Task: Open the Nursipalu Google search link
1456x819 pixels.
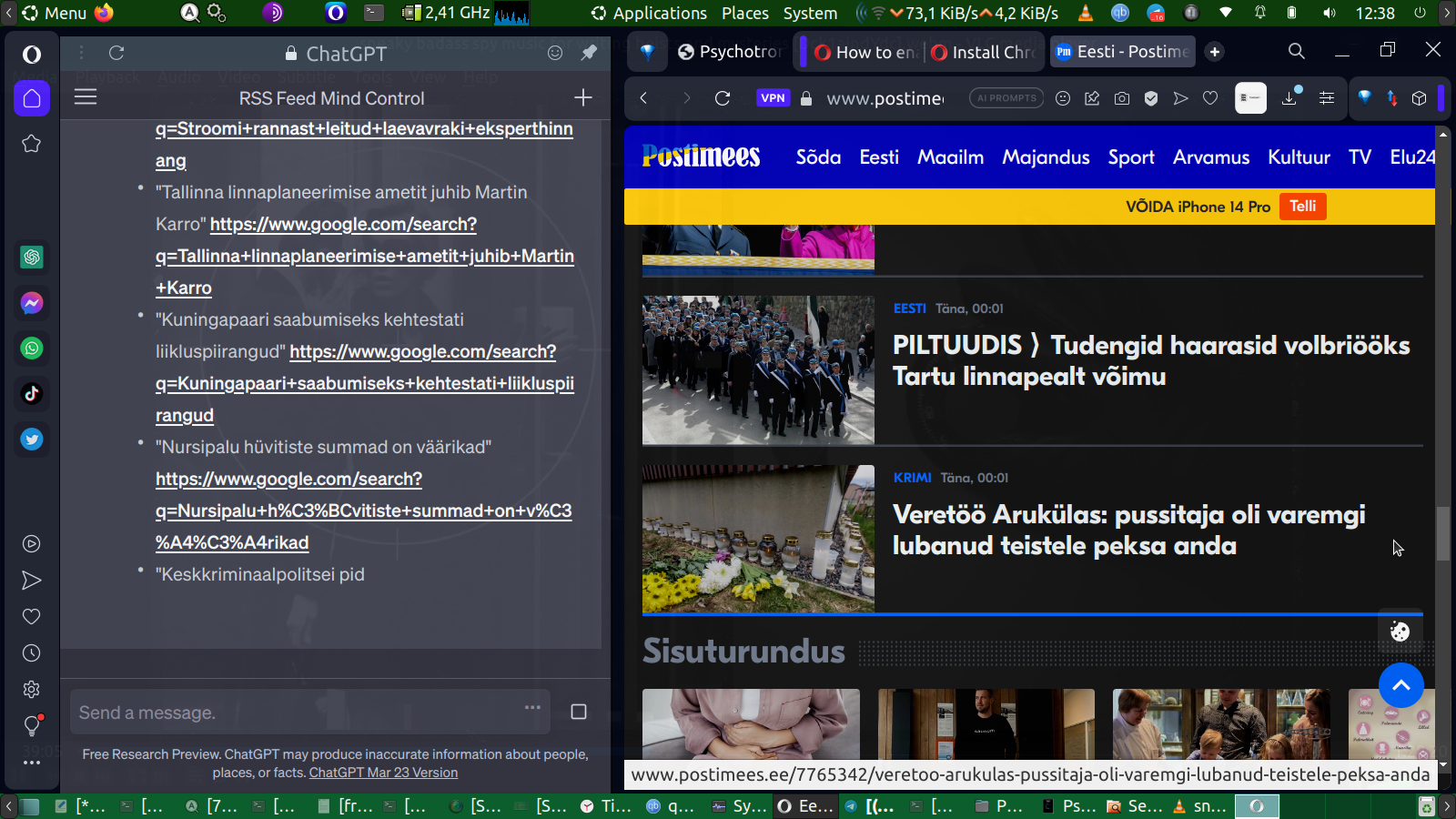Action: pos(363,511)
